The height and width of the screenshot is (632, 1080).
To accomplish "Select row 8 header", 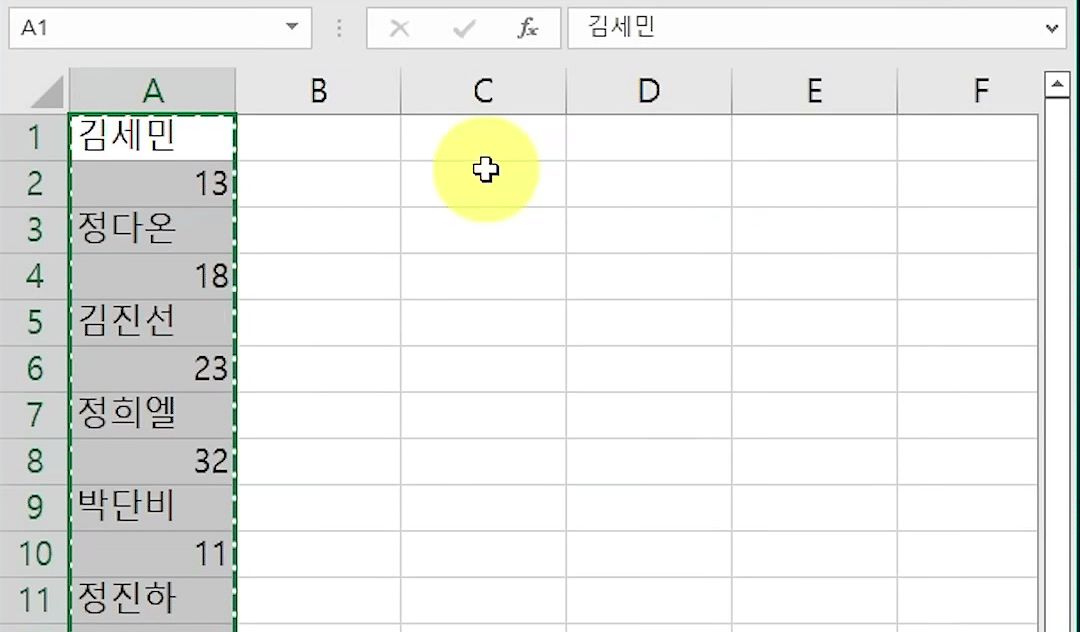I will coord(34,461).
